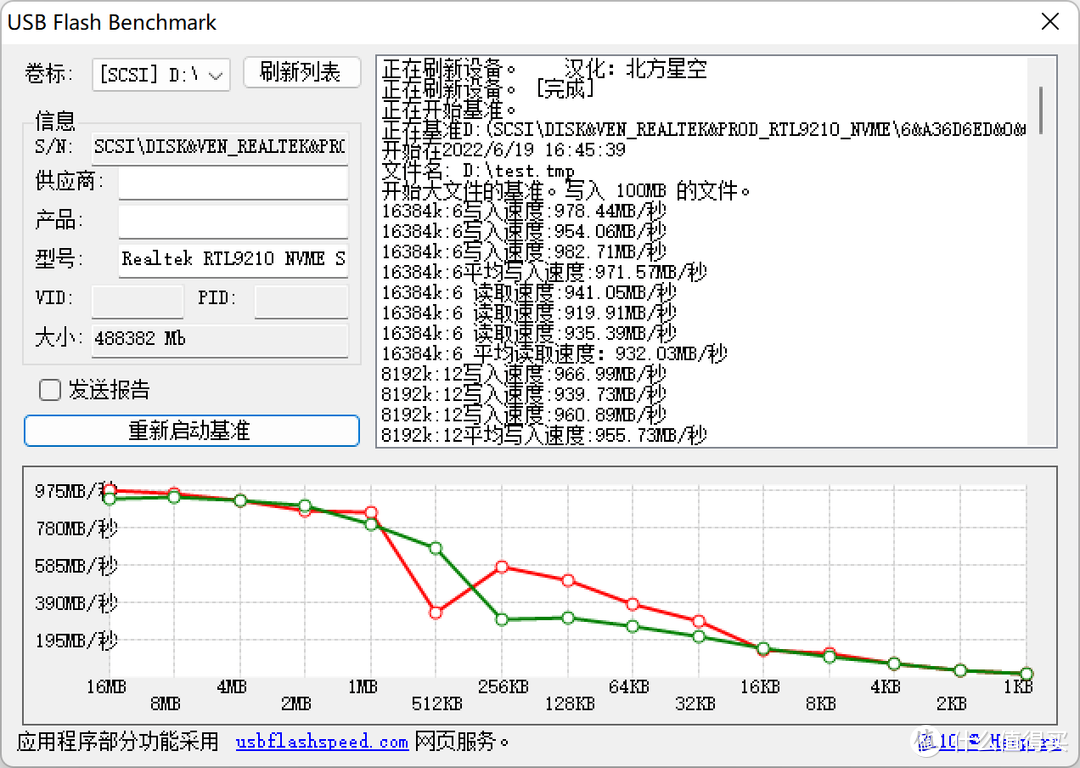
Task: Click the log line 8192k:12写入速度:966.99MB/秒
Action: 523,374
